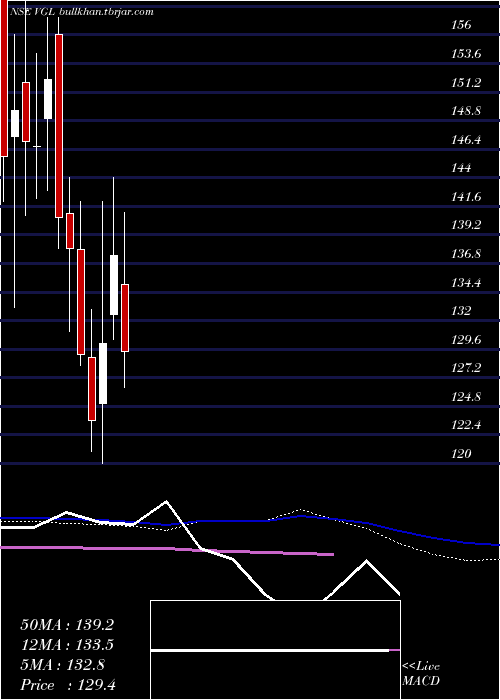Click the 156 price axis label
Image resolution: width=500 pixels, height=700 pixels.
point(462,25)
